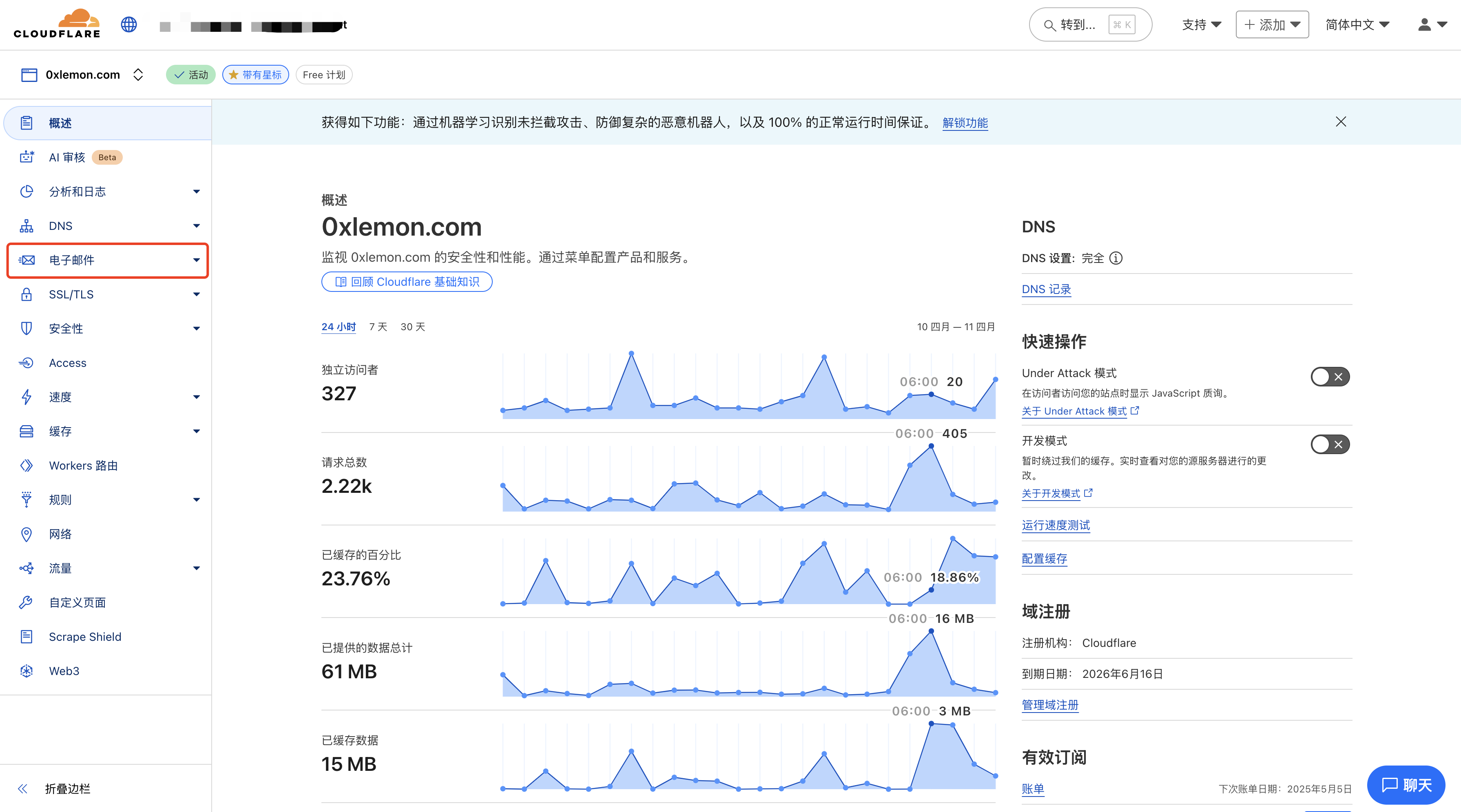Click the network location pin icon
Image resolution: width=1461 pixels, height=812 pixels.
[x=26, y=534]
